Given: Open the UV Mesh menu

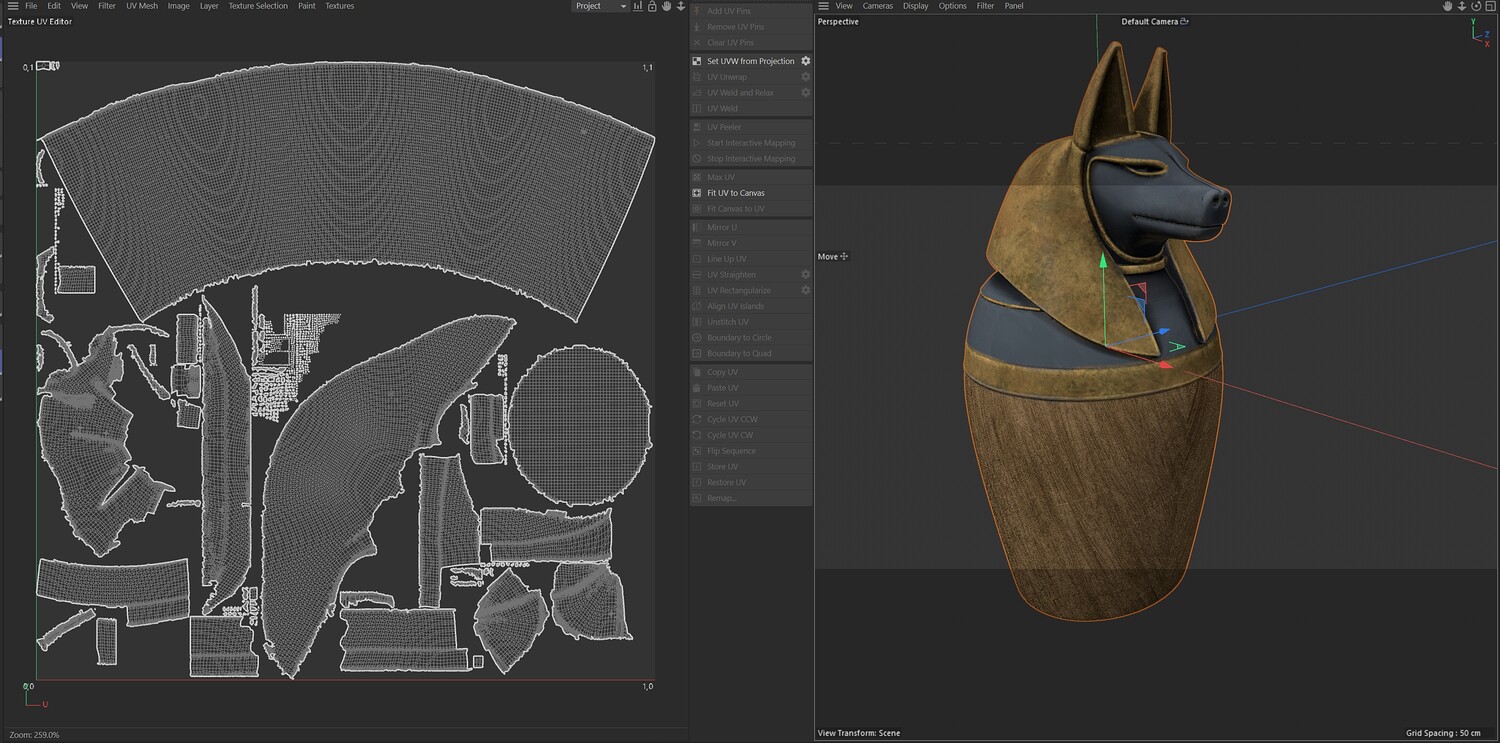Looking at the screenshot, I should coord(141,6).
